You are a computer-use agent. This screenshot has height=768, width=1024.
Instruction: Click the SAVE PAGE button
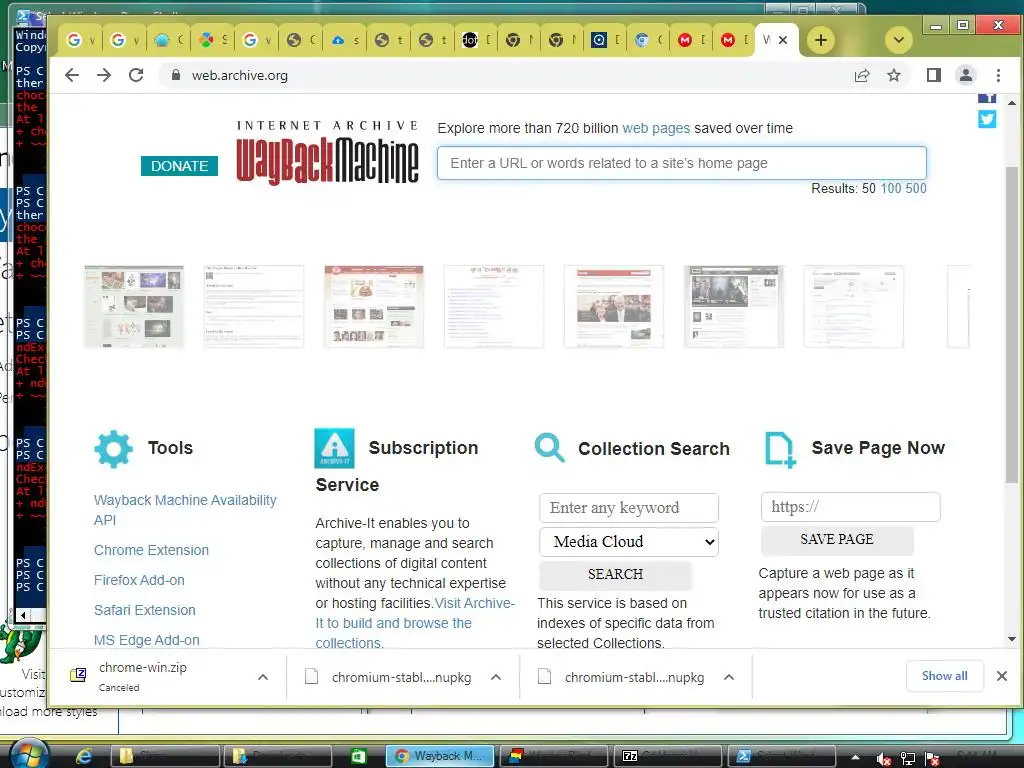837,540
